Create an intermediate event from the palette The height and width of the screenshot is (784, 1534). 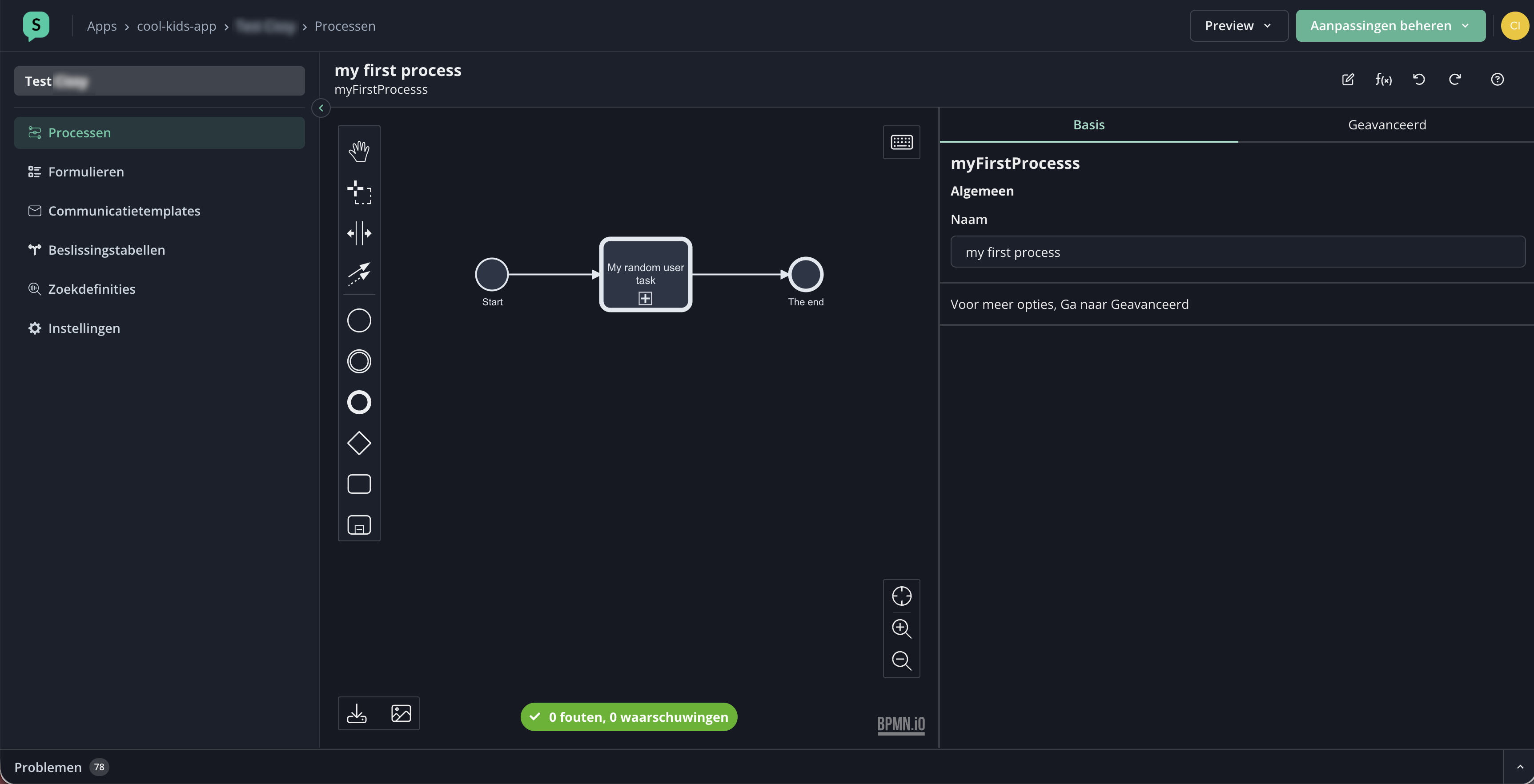click(359, 361)
